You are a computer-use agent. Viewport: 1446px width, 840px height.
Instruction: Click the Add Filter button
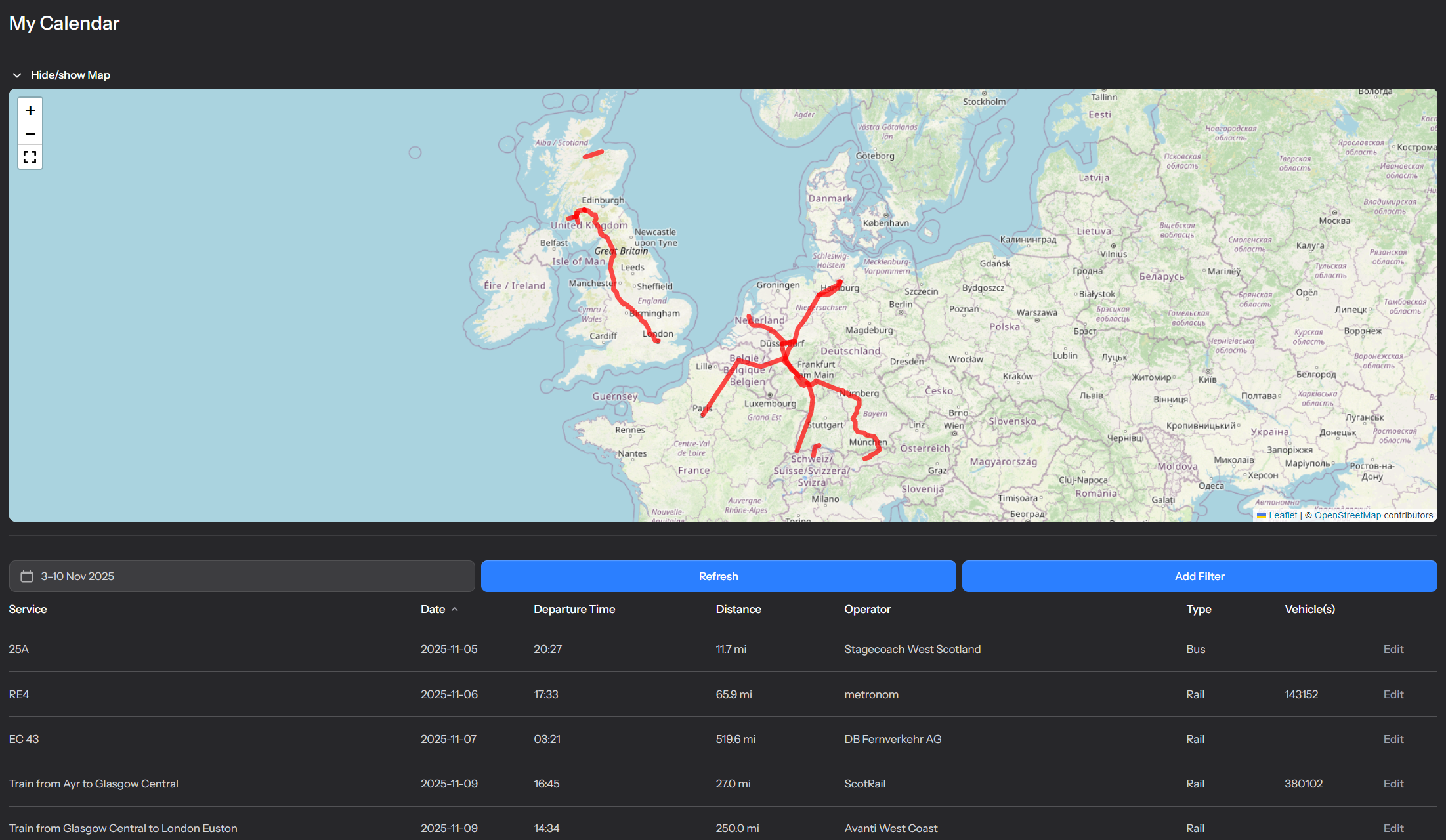[x=1199, y=576]
